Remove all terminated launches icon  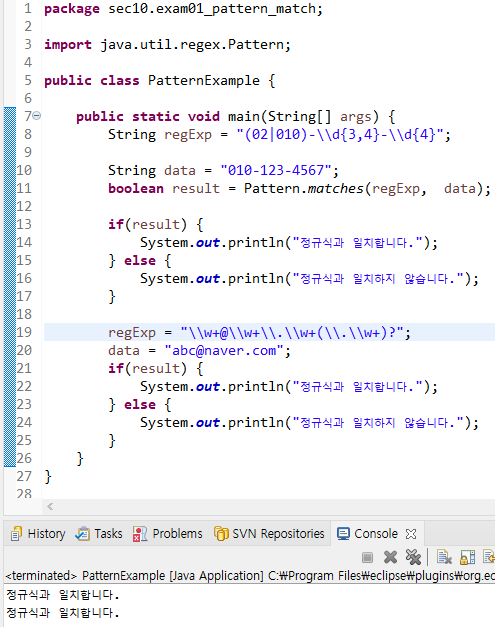[413, 557]
